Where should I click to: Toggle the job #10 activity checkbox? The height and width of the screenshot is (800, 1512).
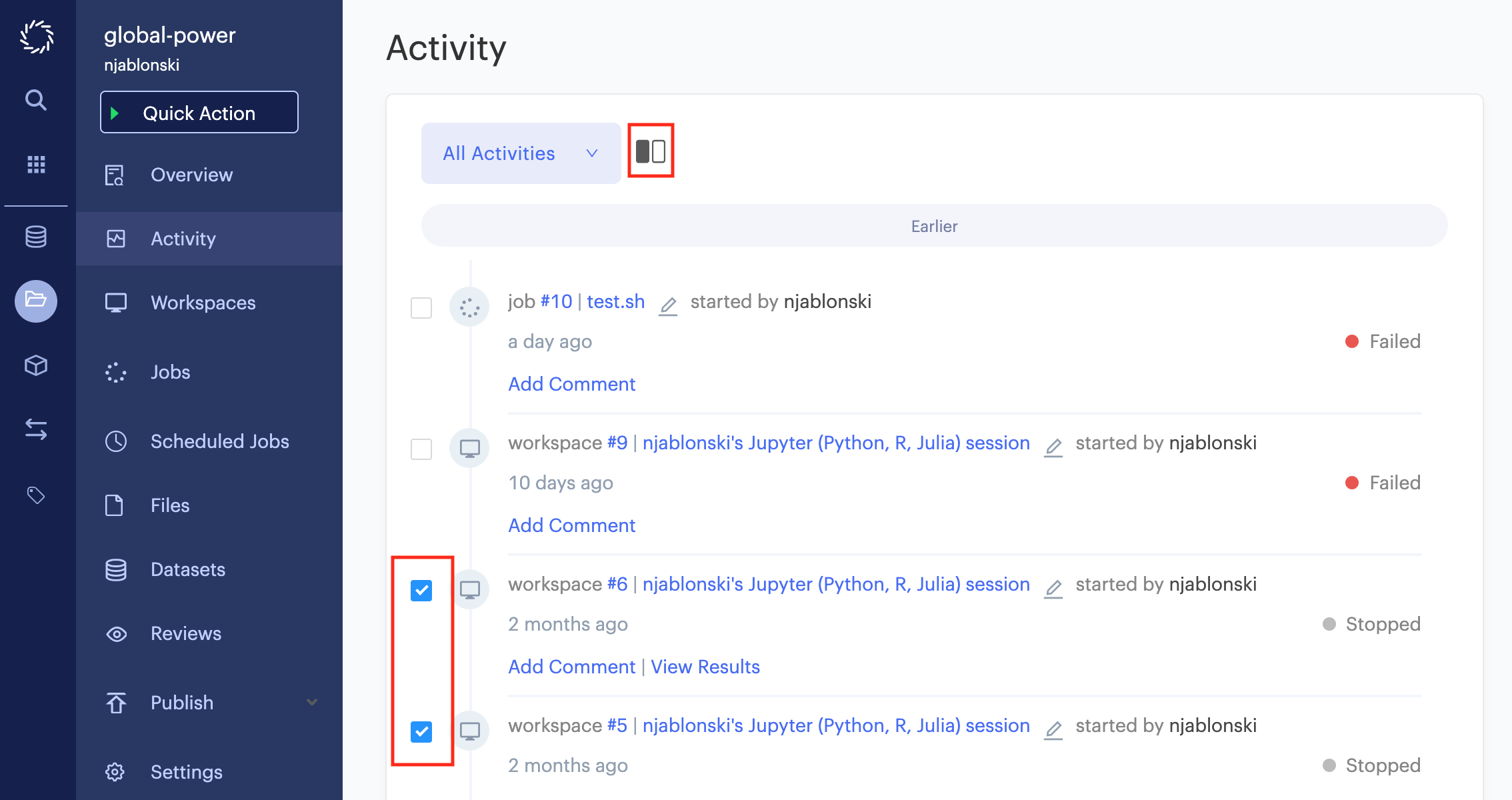(x=421, y=307)
